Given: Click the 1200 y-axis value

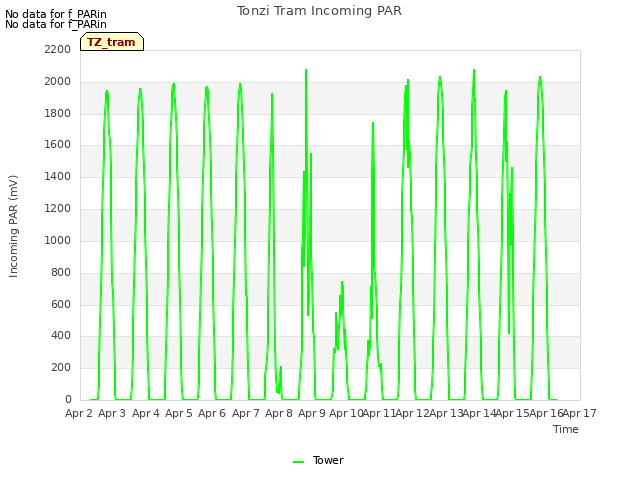Looking at the screenshot, I should click(58, 209).
